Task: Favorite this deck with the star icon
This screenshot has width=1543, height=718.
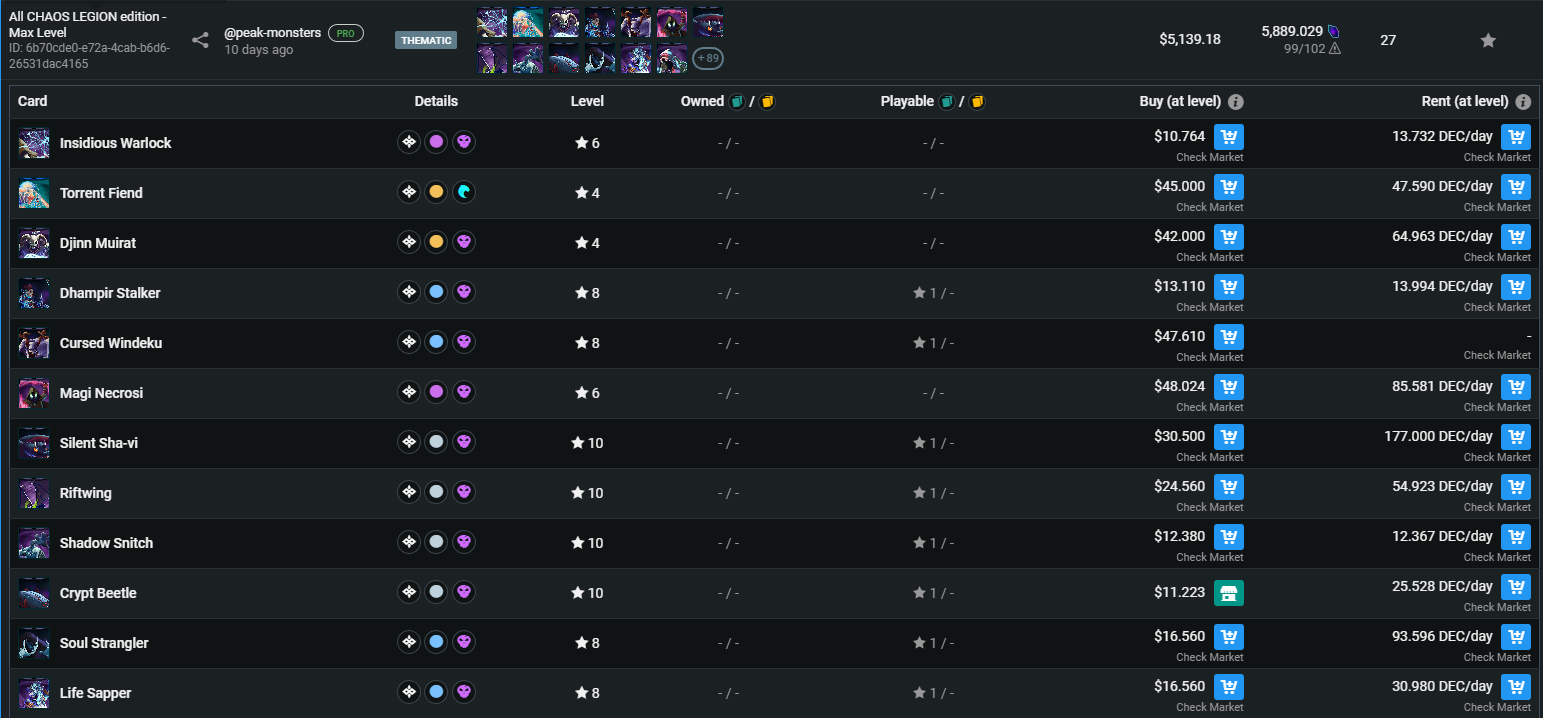Action: coord(1488,40)
